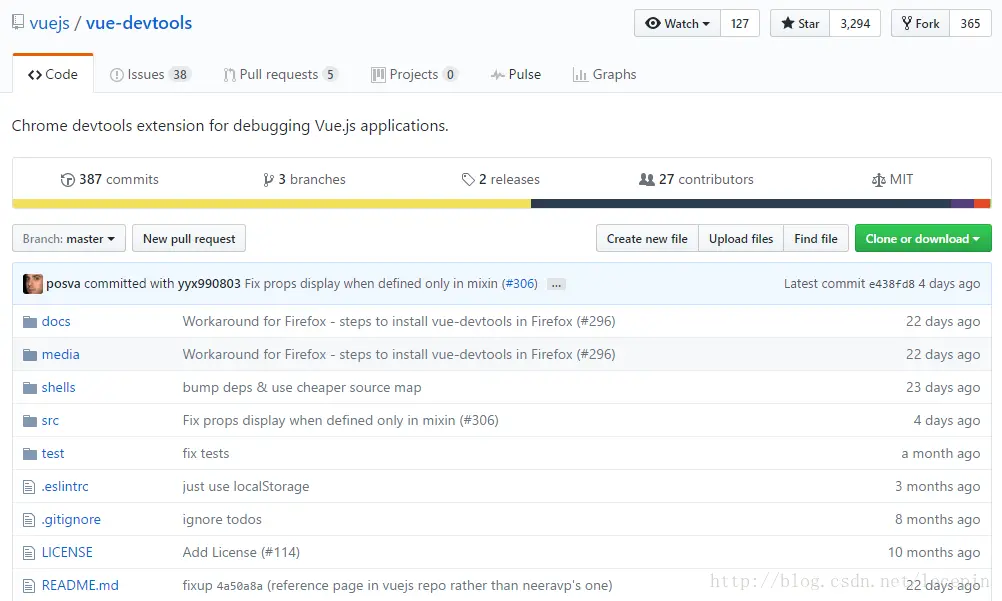The width and height of the screenshot is (1002, 601).
Task: Click the src folder icon
Action: [x=29, y=421]
